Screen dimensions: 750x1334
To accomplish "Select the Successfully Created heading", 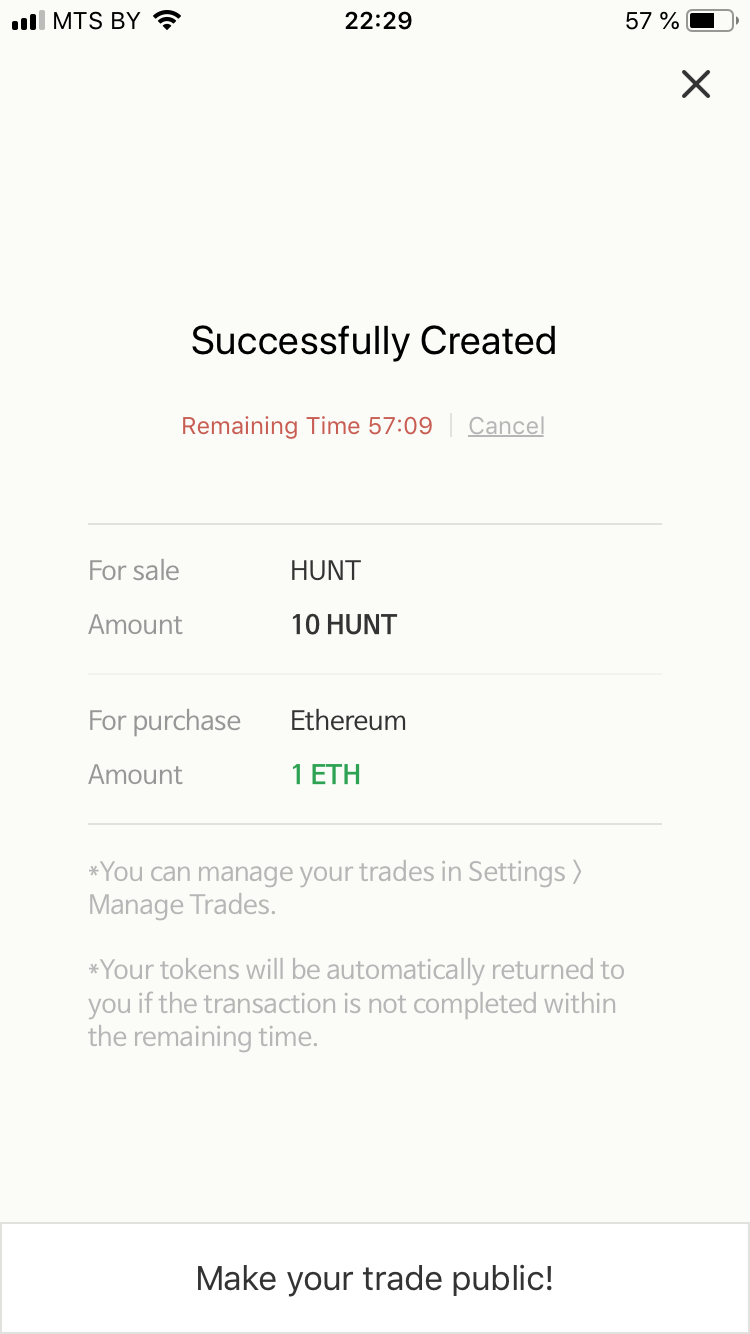I will coord(374,342).
